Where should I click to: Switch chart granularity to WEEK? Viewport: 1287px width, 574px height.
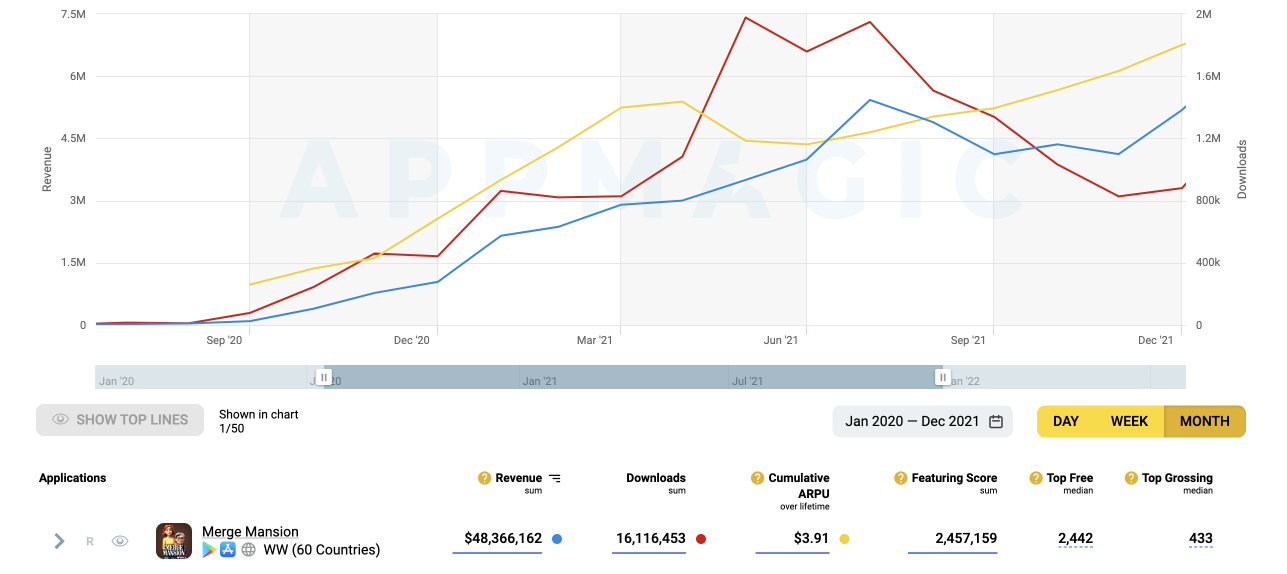pos(1129,421)
